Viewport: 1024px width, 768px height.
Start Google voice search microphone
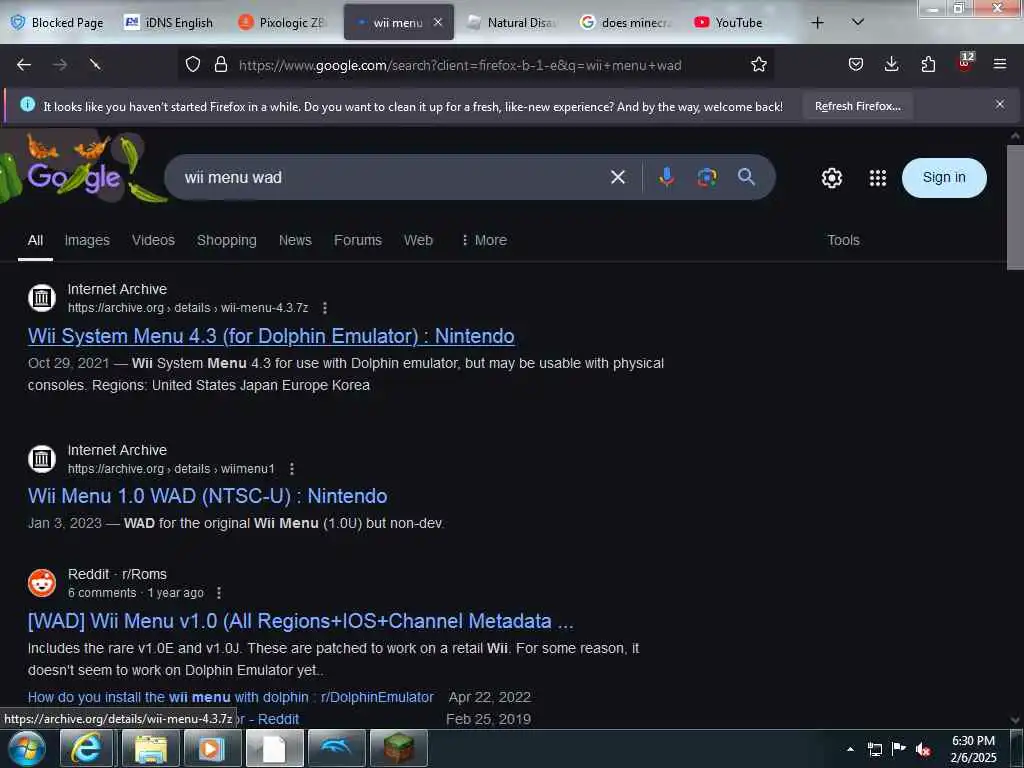click(666, 177)
